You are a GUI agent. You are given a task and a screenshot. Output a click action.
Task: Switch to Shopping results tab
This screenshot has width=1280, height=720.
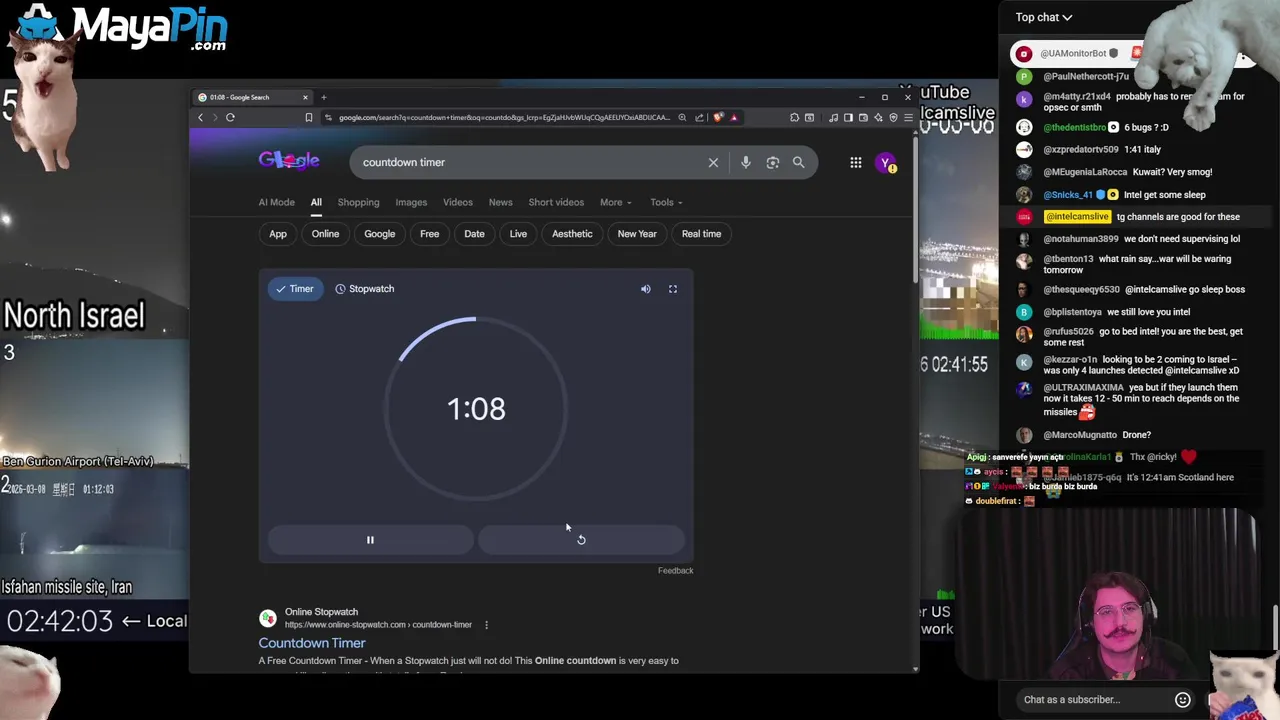coord(358,202)
